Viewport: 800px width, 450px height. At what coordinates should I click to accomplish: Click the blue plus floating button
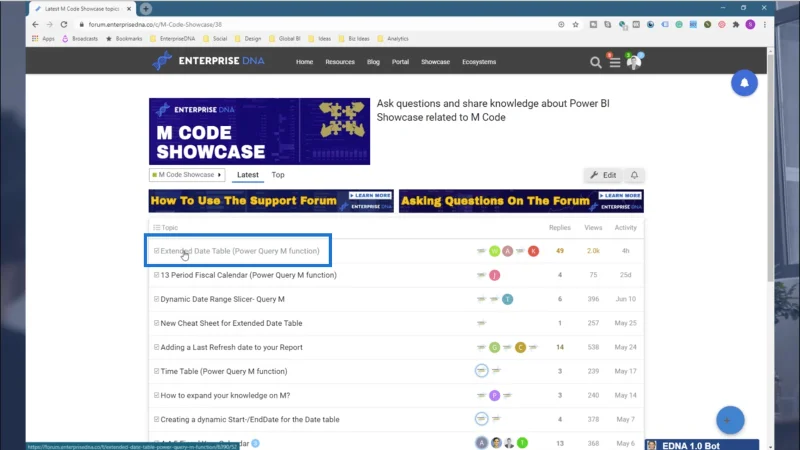click(730, 420)
